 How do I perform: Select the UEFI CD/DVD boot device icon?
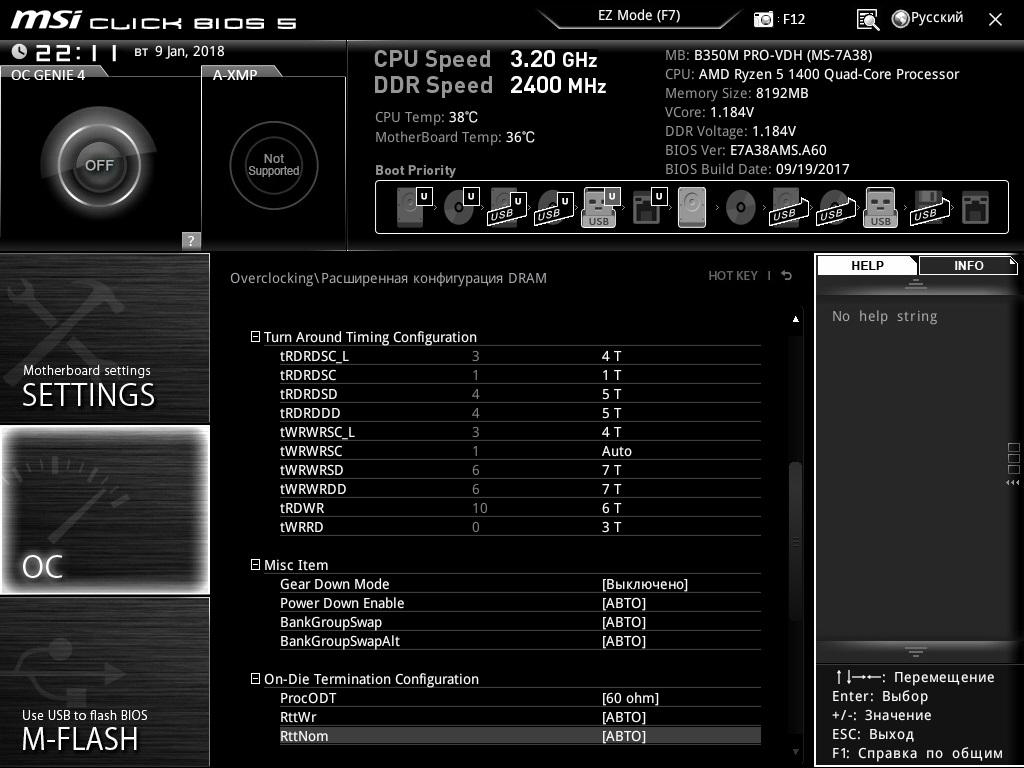461,207
